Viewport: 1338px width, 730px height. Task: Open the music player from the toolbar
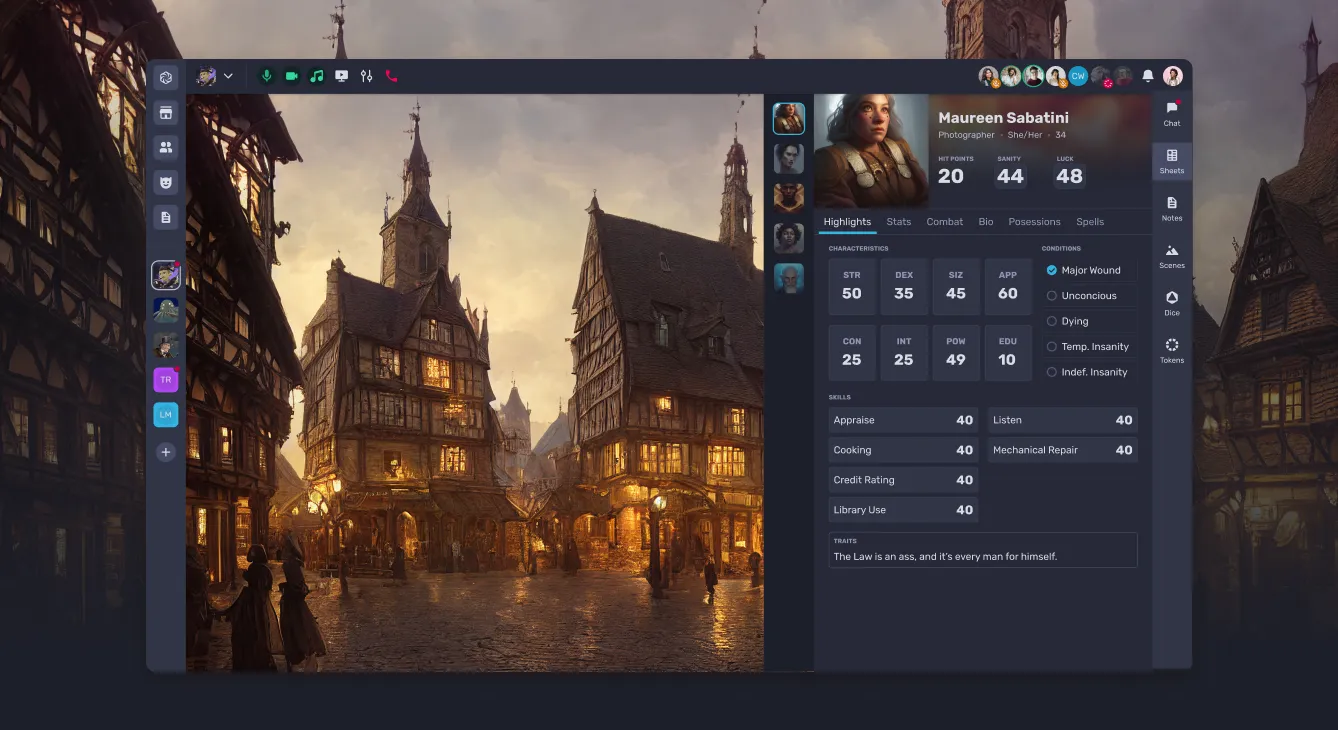[316, 75]
